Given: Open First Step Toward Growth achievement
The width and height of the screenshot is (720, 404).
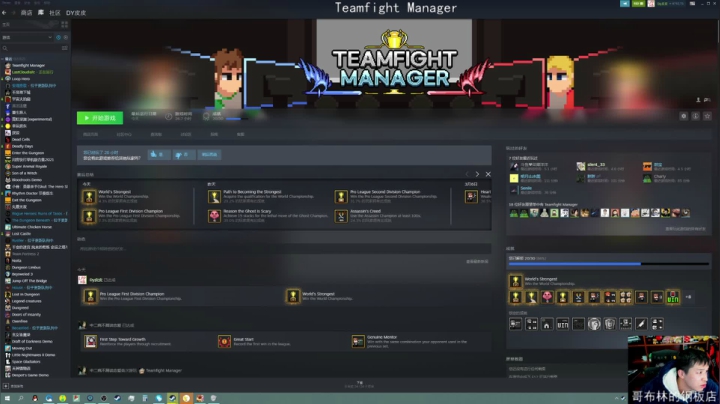Looking at the screenshot, I should 128,341.
